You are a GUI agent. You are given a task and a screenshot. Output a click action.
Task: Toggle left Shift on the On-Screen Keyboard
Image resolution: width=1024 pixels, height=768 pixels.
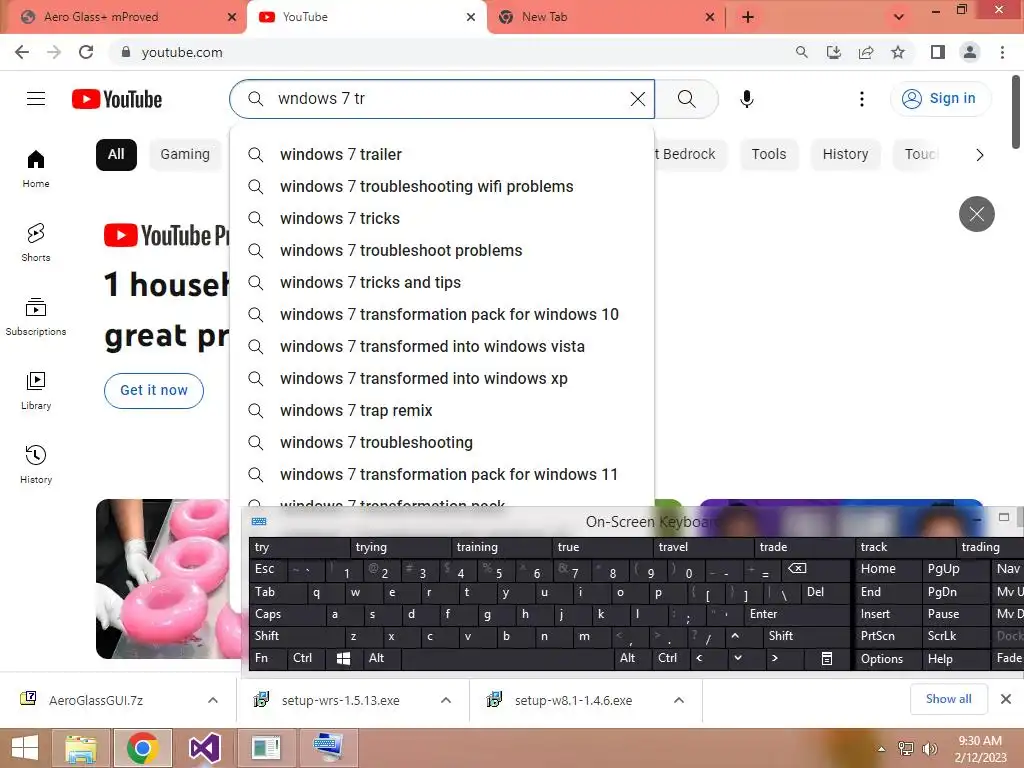click(x=297, y=635)
